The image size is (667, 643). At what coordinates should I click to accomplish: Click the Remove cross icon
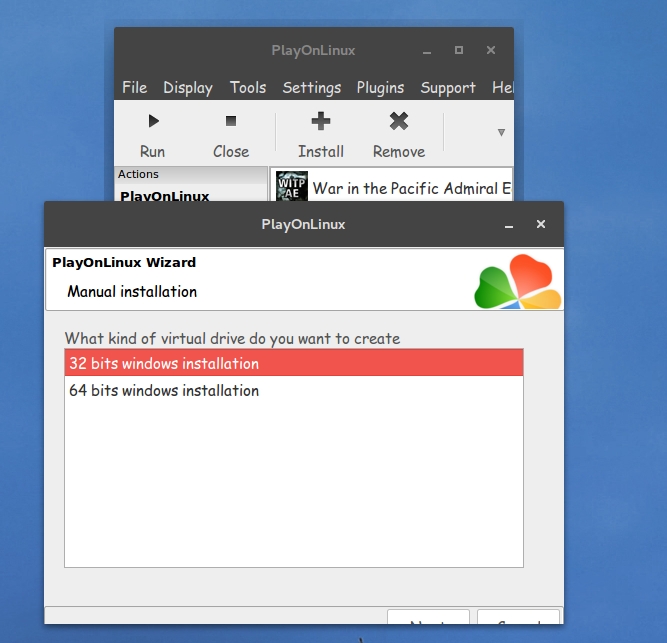point(399,121)
